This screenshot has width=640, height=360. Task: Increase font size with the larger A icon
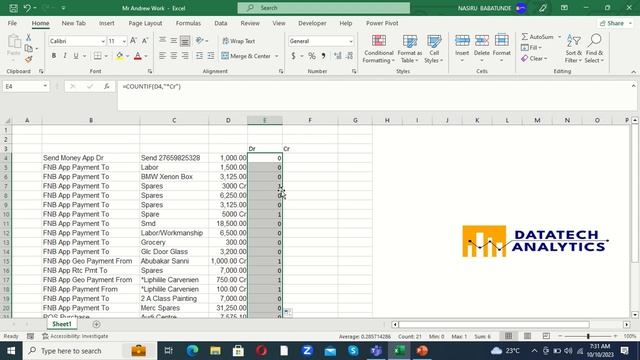133,41
